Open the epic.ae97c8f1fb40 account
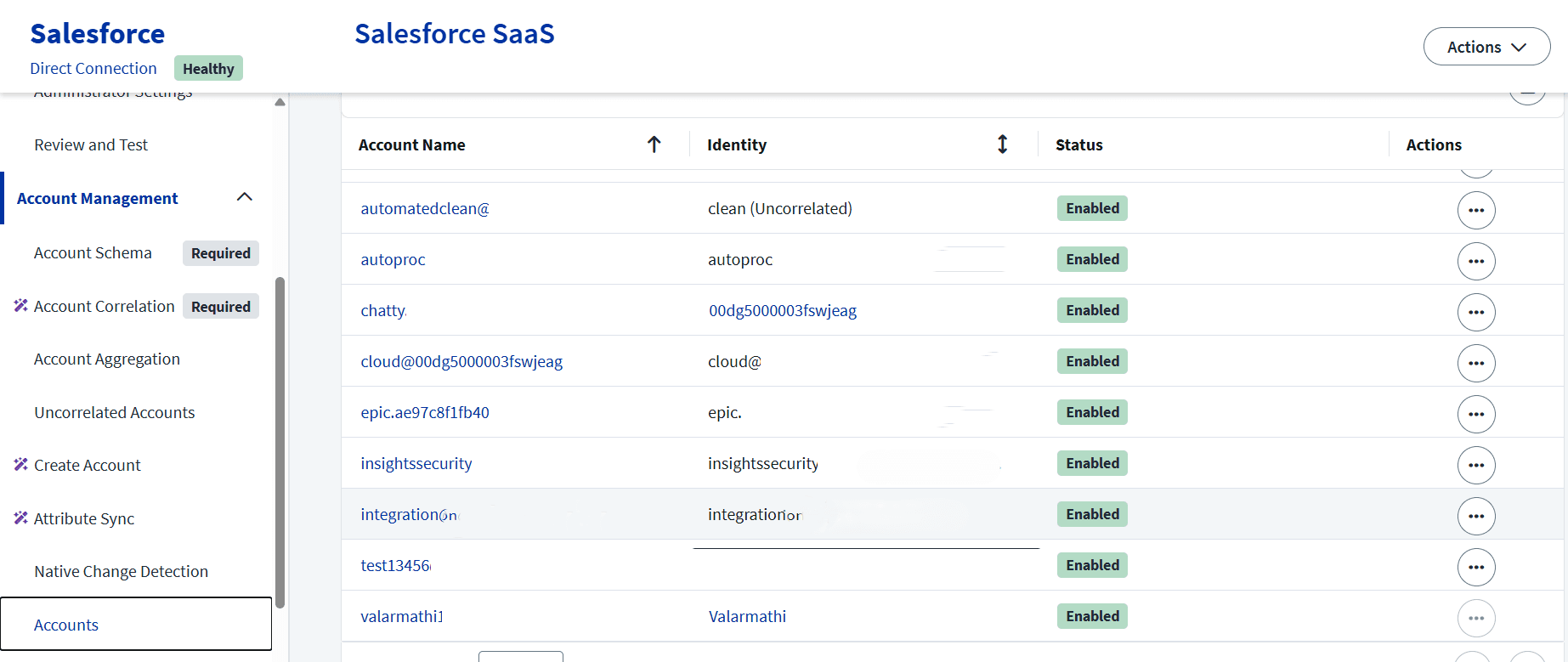Viewport: 1568px width, 662px height. [425, 413]
